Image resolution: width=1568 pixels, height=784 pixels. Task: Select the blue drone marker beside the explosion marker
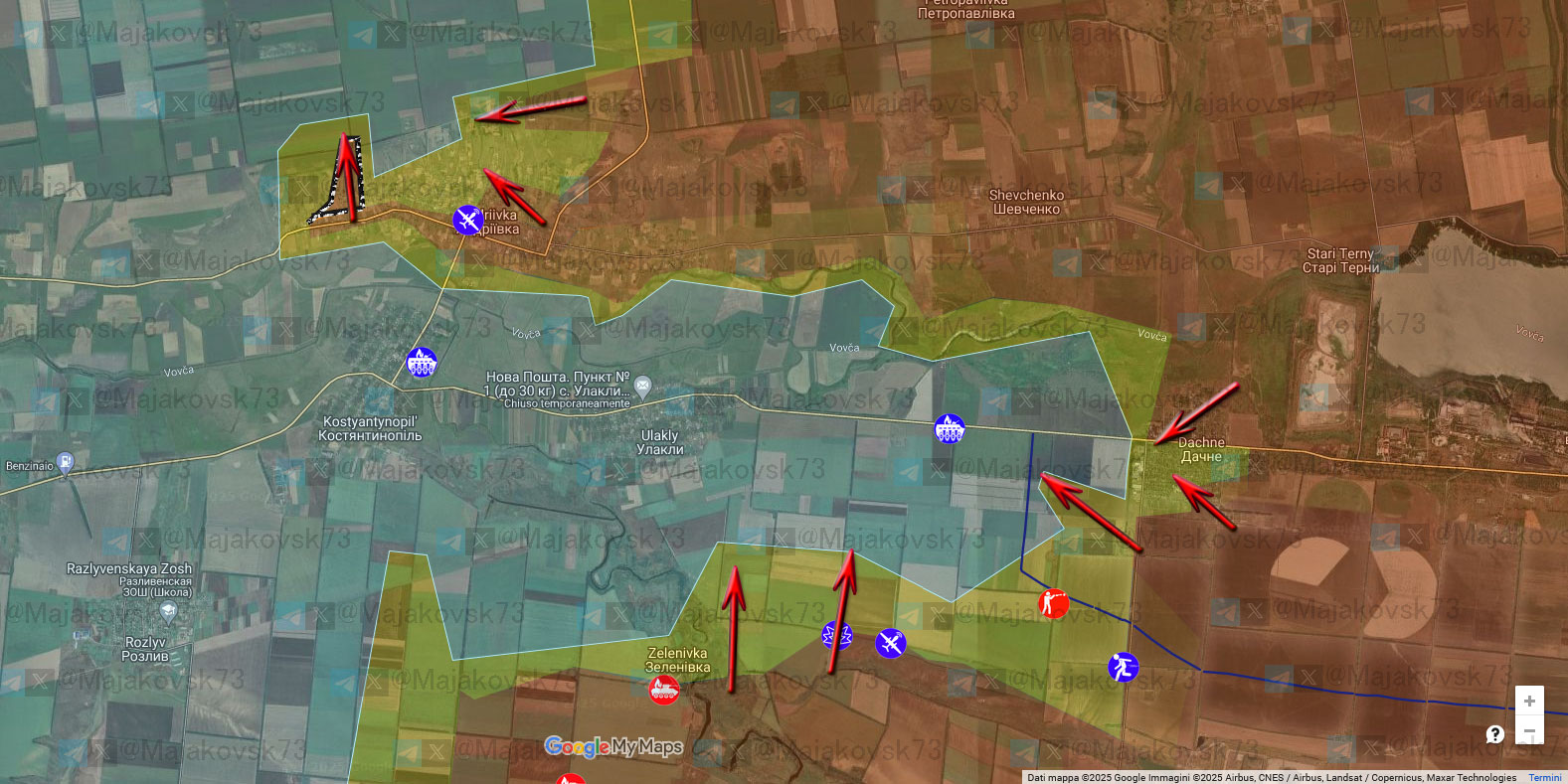(x=891, y=643)
